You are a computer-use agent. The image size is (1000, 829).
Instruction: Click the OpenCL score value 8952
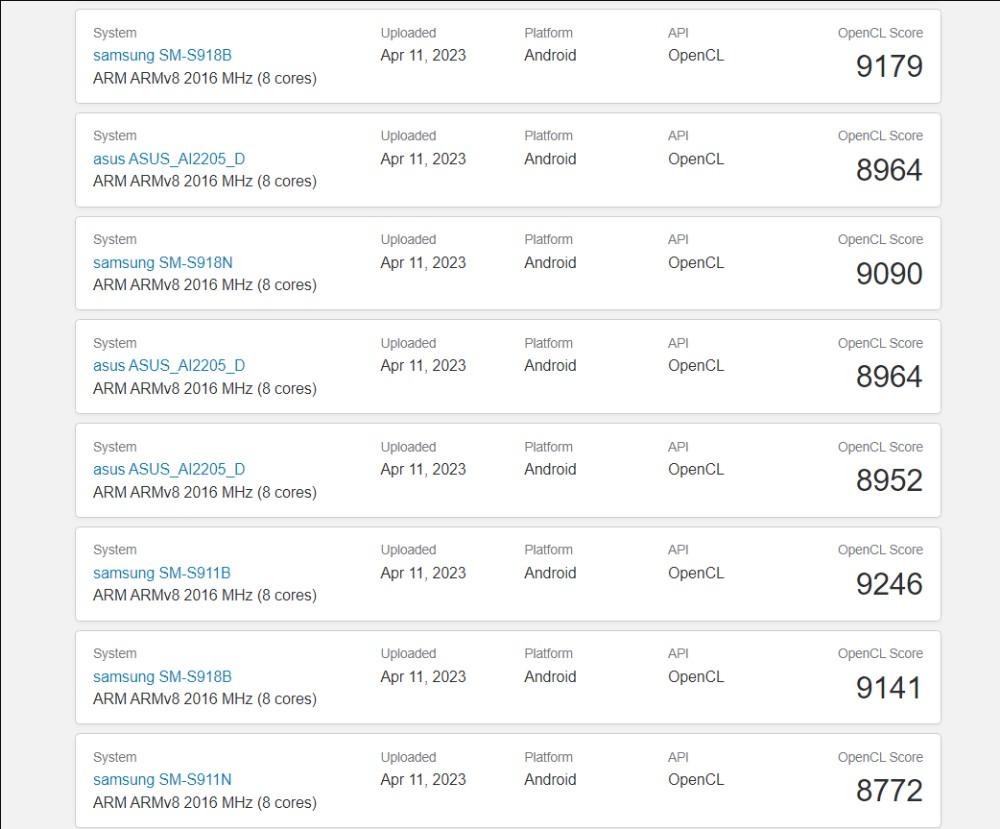coord(888,481)
